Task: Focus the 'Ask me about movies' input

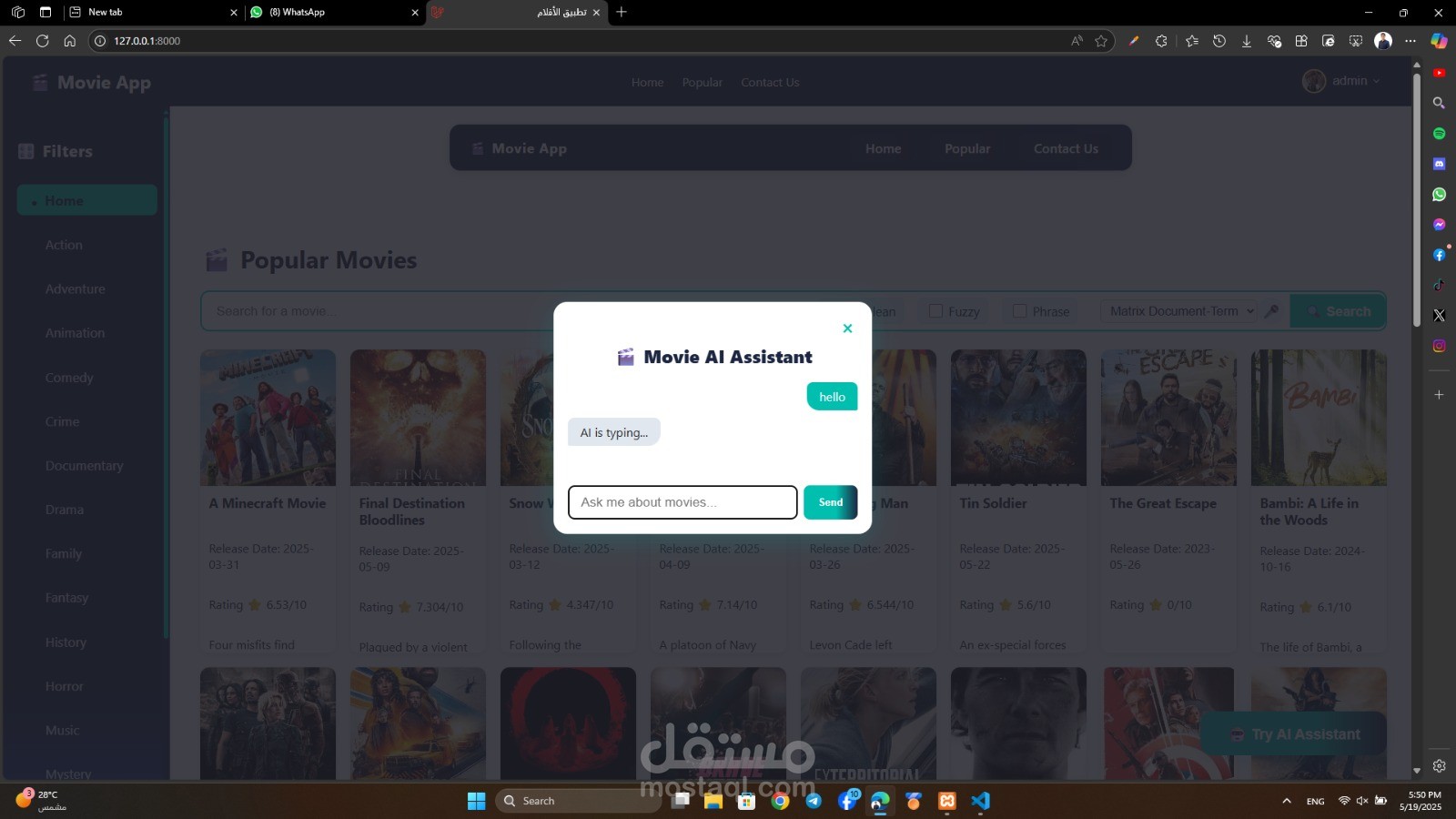Action: tap(682, 502)
